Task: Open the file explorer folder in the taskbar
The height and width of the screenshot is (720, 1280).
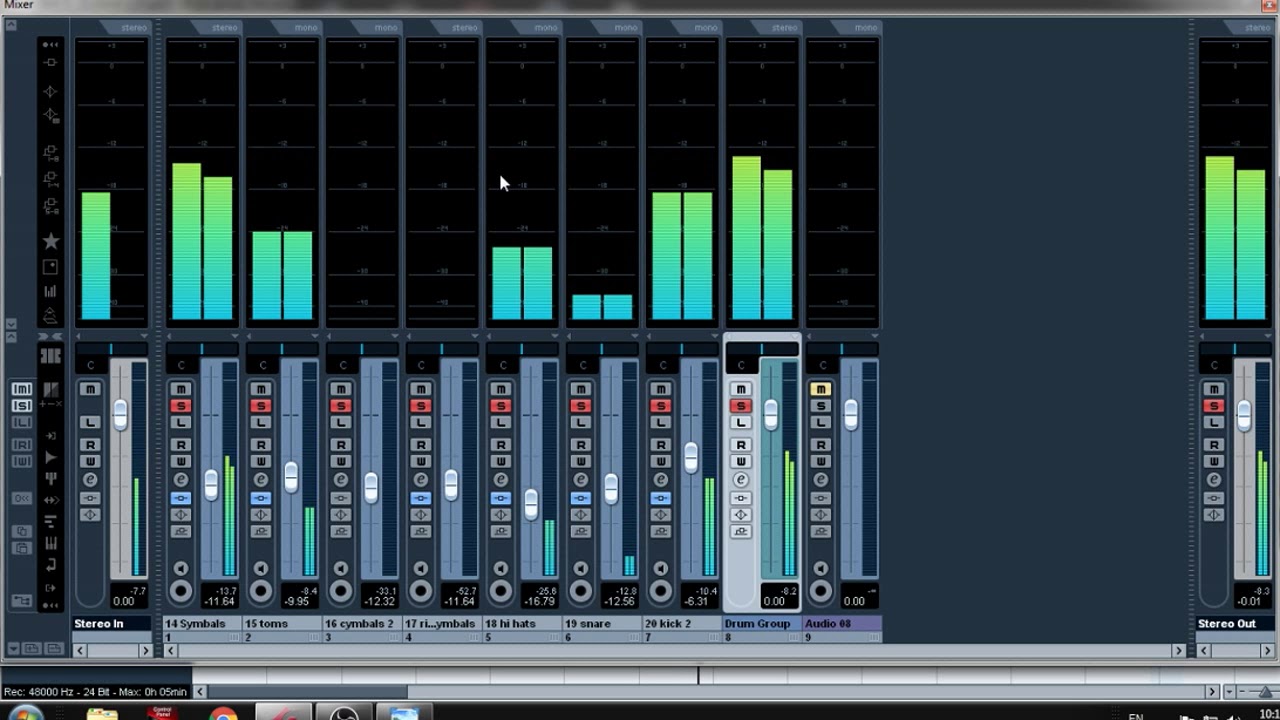Action: (x=101, y=713)
